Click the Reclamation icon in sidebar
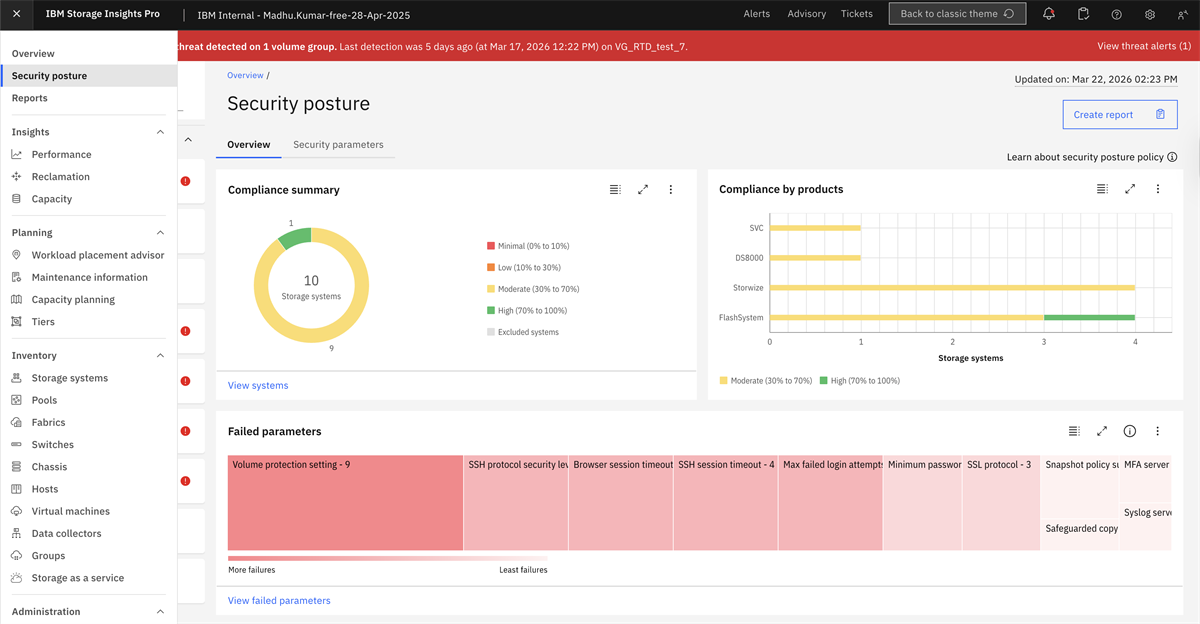The height and width of the screenshot is (624, 1200). [16, 176]
